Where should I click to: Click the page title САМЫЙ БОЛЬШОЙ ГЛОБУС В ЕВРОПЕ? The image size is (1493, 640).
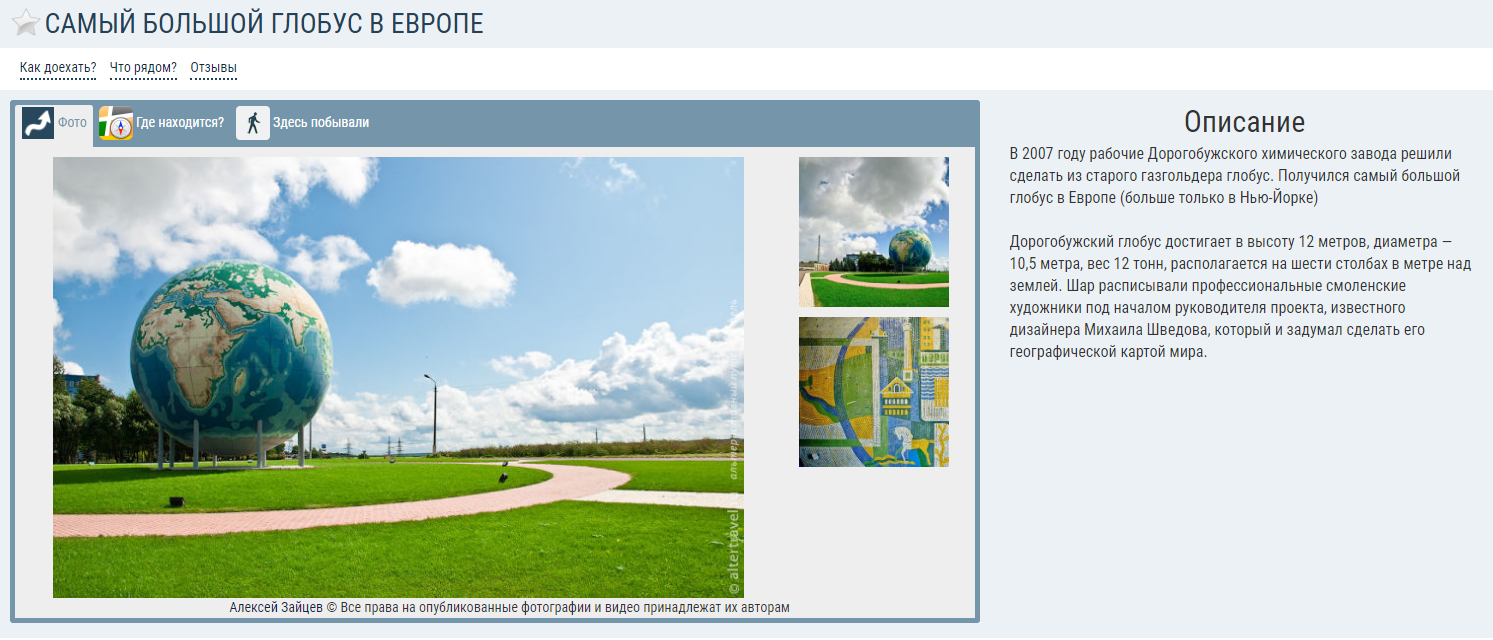coord(264,24)
